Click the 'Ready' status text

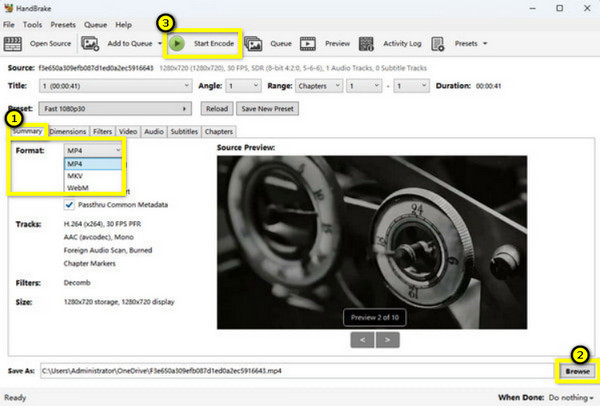pos(15,398)
